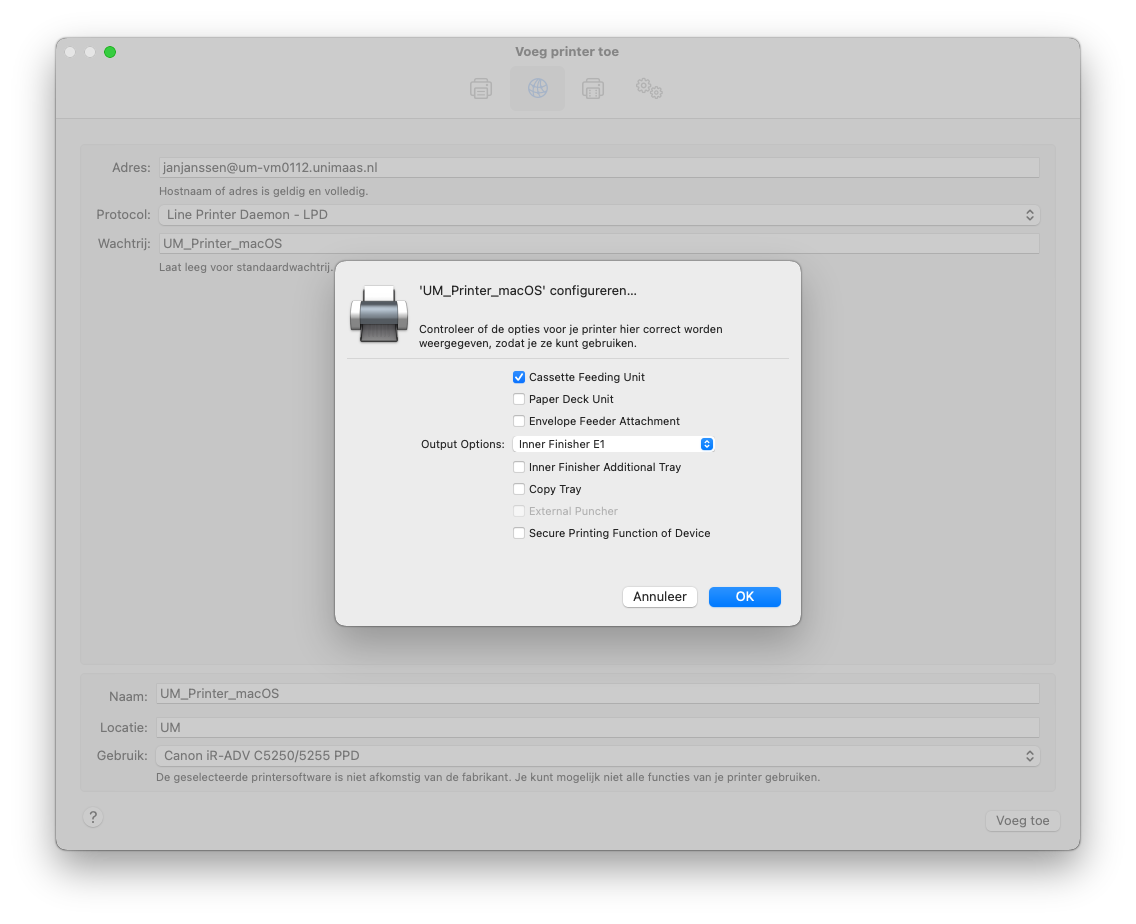Select the default printer toolbar icon
The width and height of the screenshot is (1136, 924).
pos(481,88)
